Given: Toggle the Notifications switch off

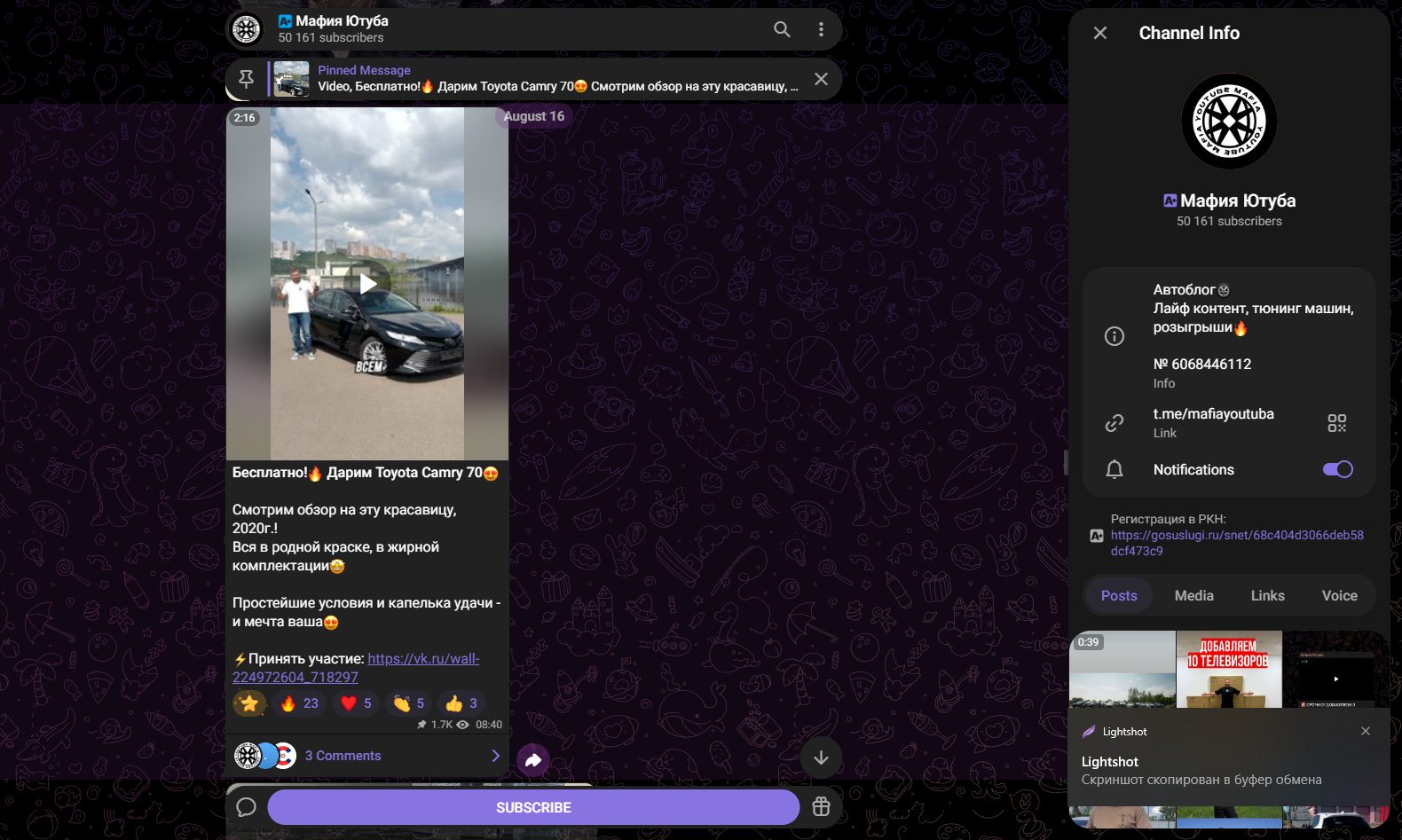Looking at the screenshot, I should 1338,469.
